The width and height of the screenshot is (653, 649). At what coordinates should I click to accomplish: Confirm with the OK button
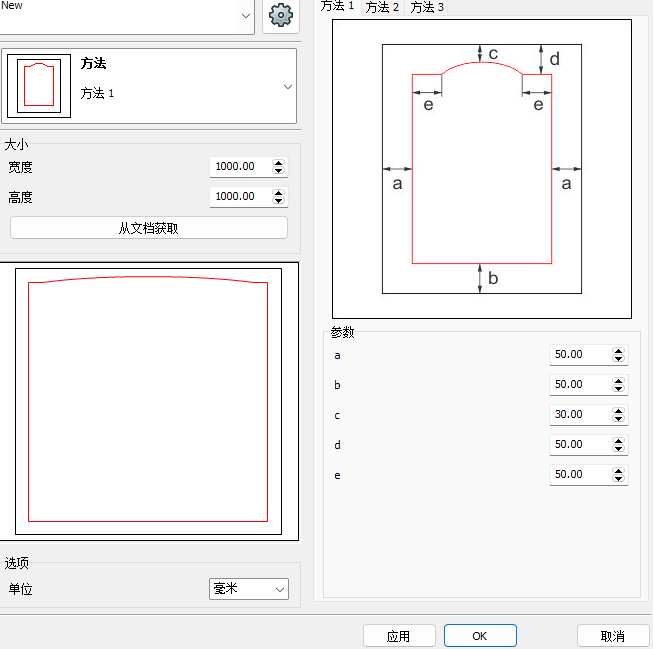480,636
